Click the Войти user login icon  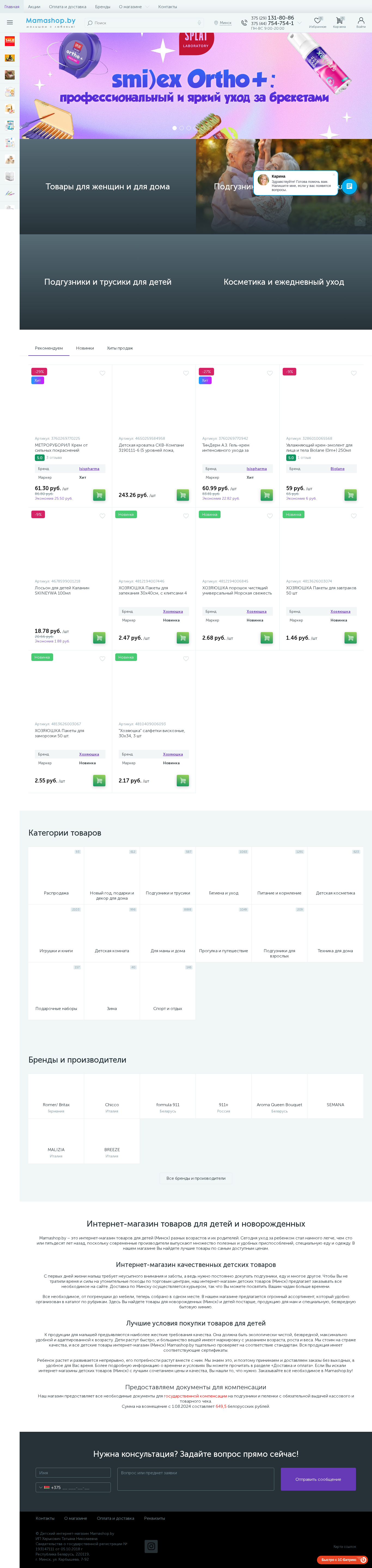361,23
